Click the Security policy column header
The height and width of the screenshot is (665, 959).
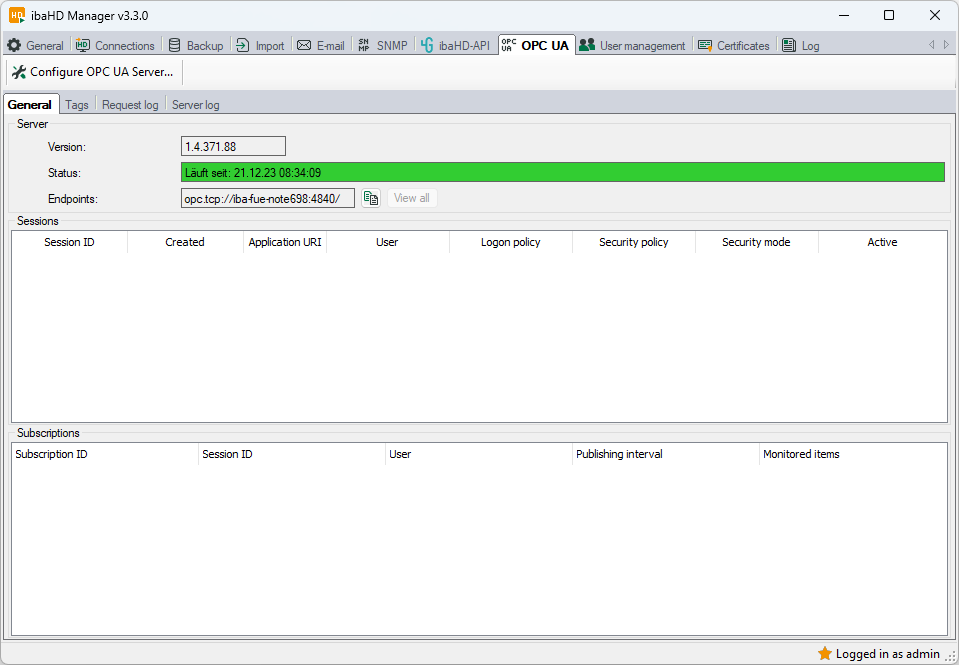coord(634,242)
